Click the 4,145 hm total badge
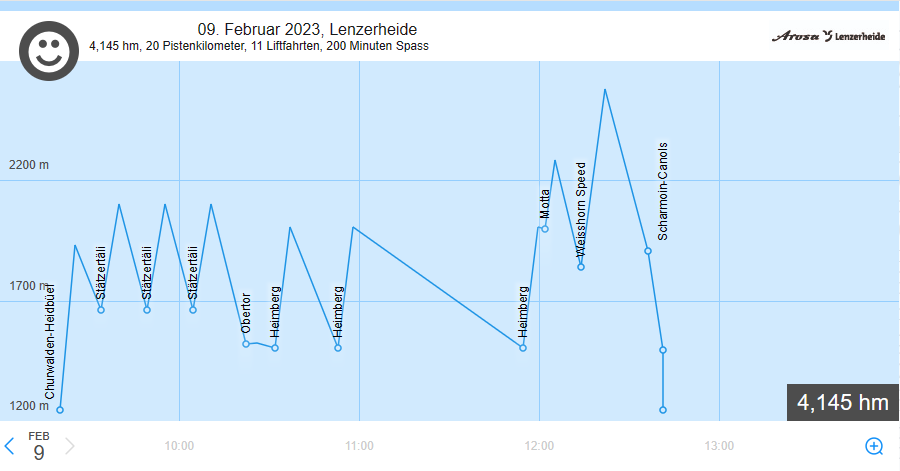Image resolution: width=900 pixels, height=471 pixels. click(x=842, y=403)
